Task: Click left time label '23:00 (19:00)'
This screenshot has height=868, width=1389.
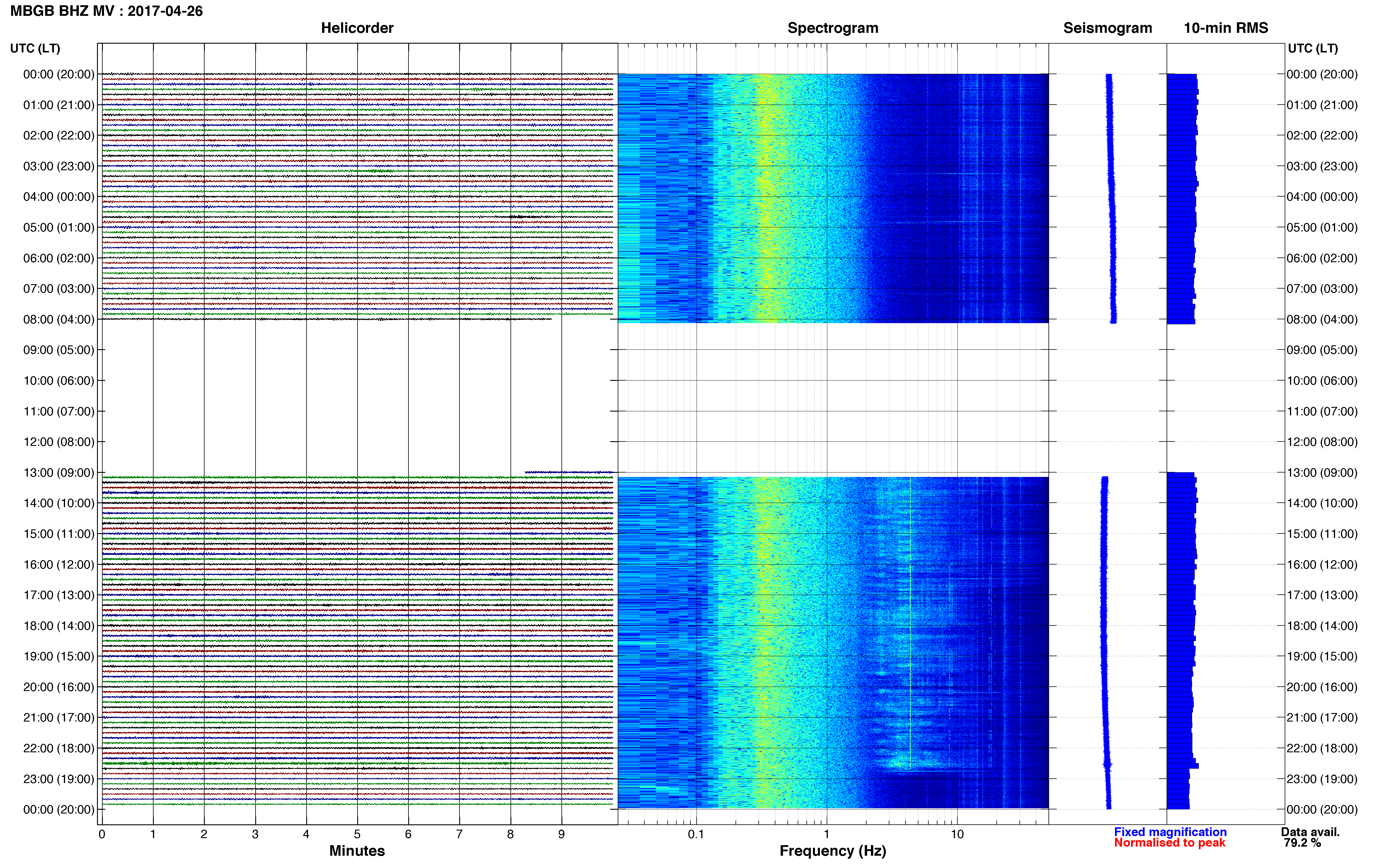Action: click(59, 779)
